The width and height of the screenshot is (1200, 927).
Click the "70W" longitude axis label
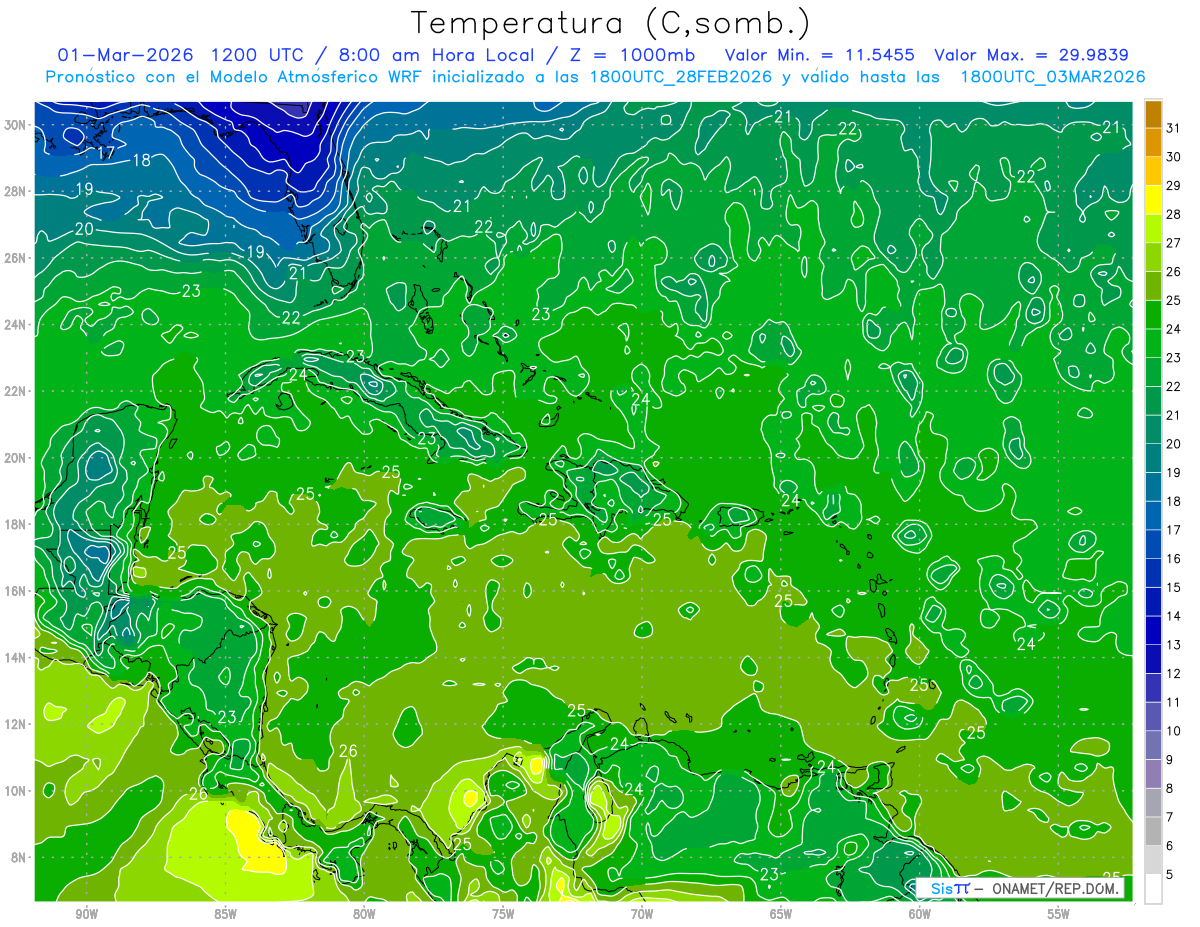642,915
